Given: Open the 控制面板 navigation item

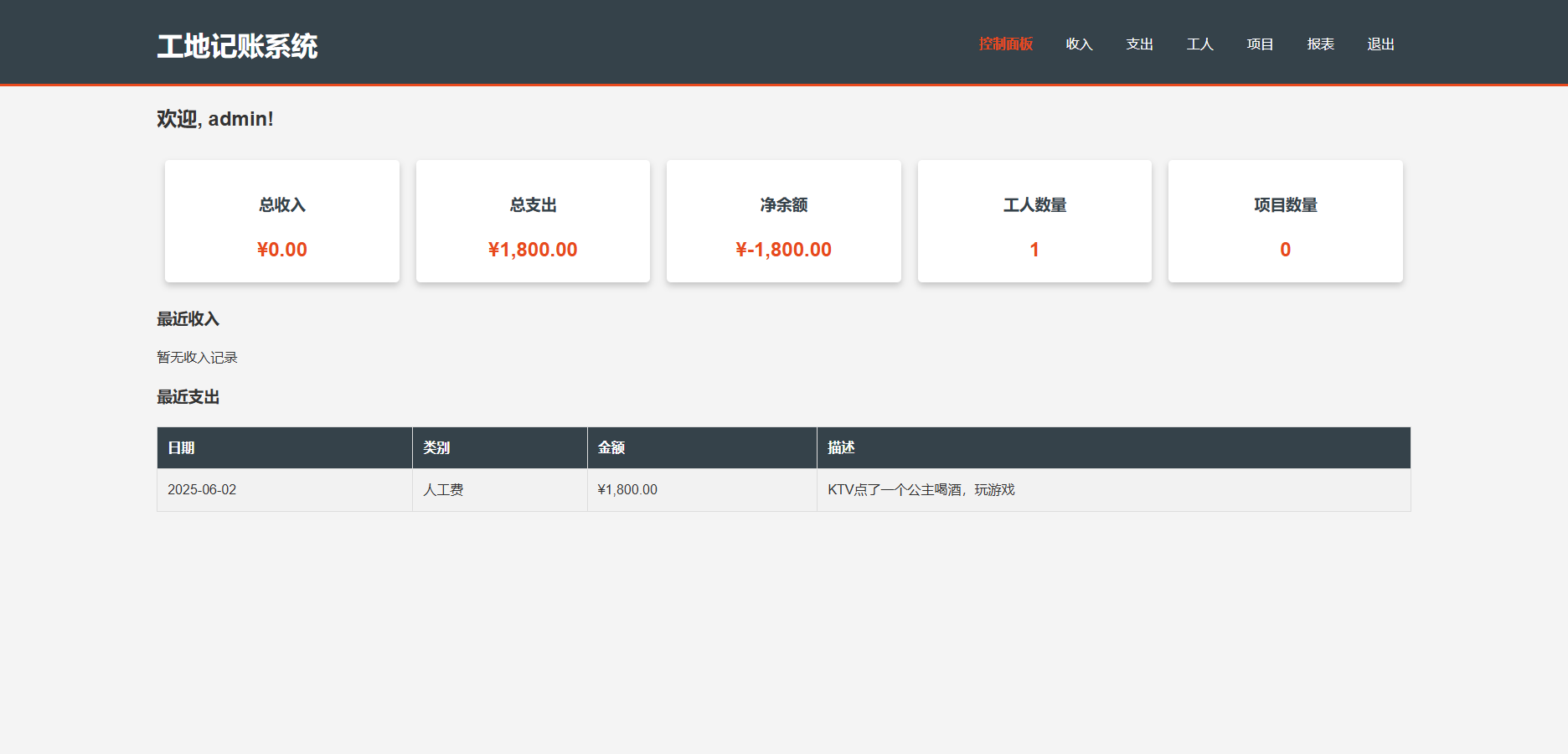Looking at the screenshot, I should pyautogui.click(x=1005, y=44).
